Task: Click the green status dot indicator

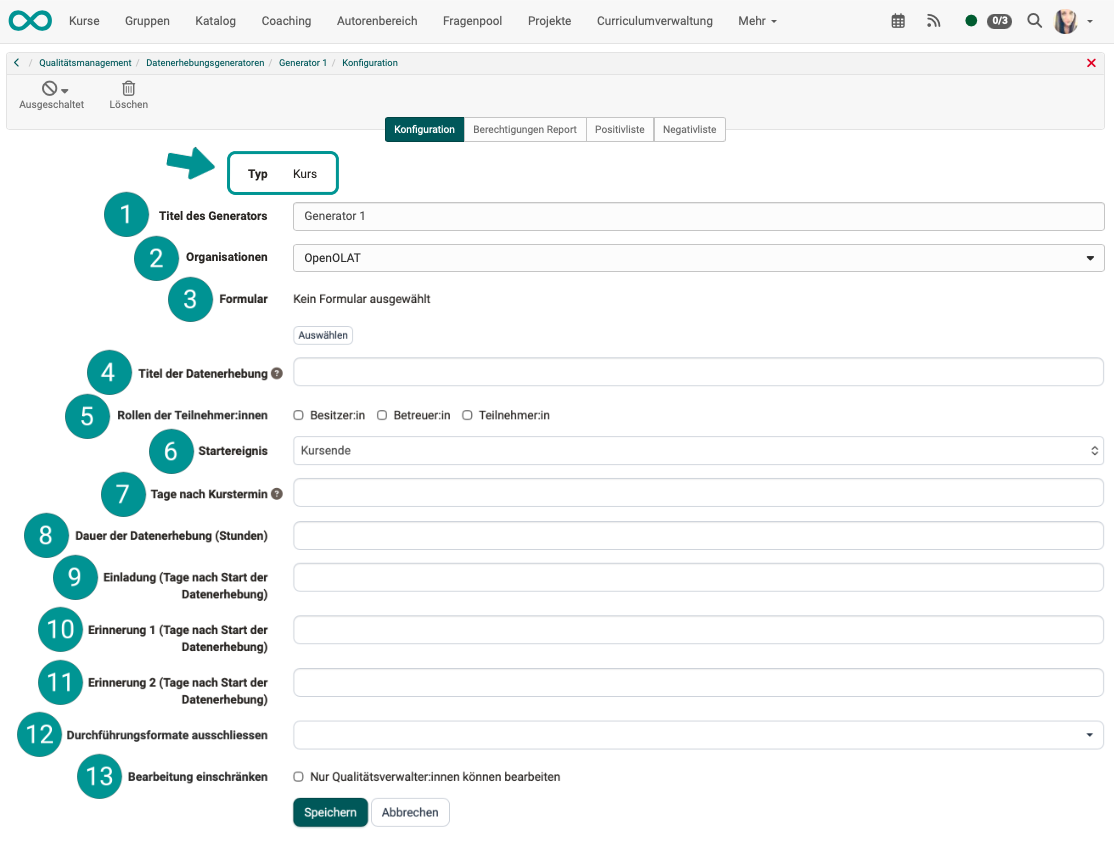Action: [969, 19]
